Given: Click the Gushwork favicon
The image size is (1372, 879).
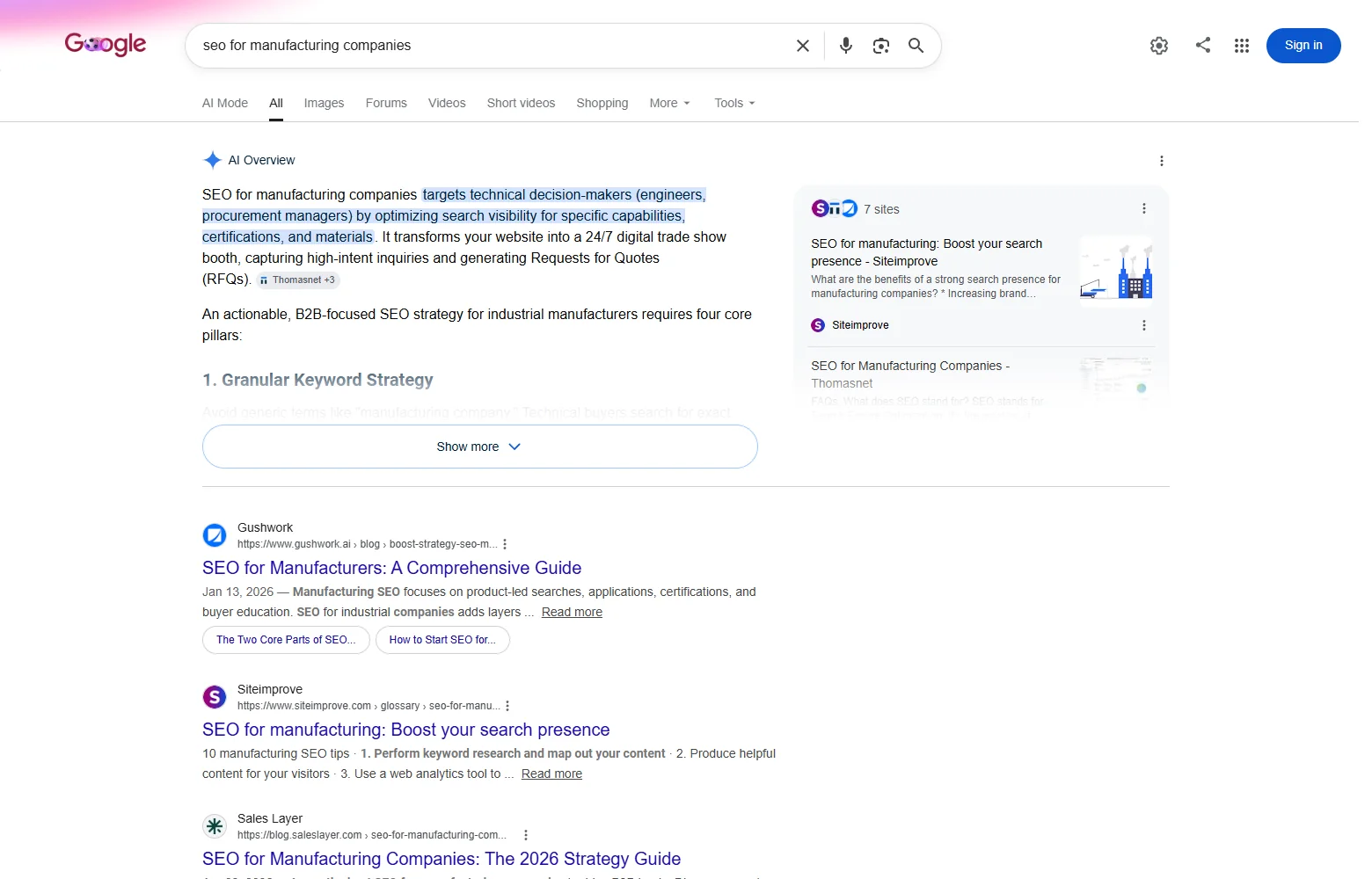Looking at the screenshot, I should point(215,534).
